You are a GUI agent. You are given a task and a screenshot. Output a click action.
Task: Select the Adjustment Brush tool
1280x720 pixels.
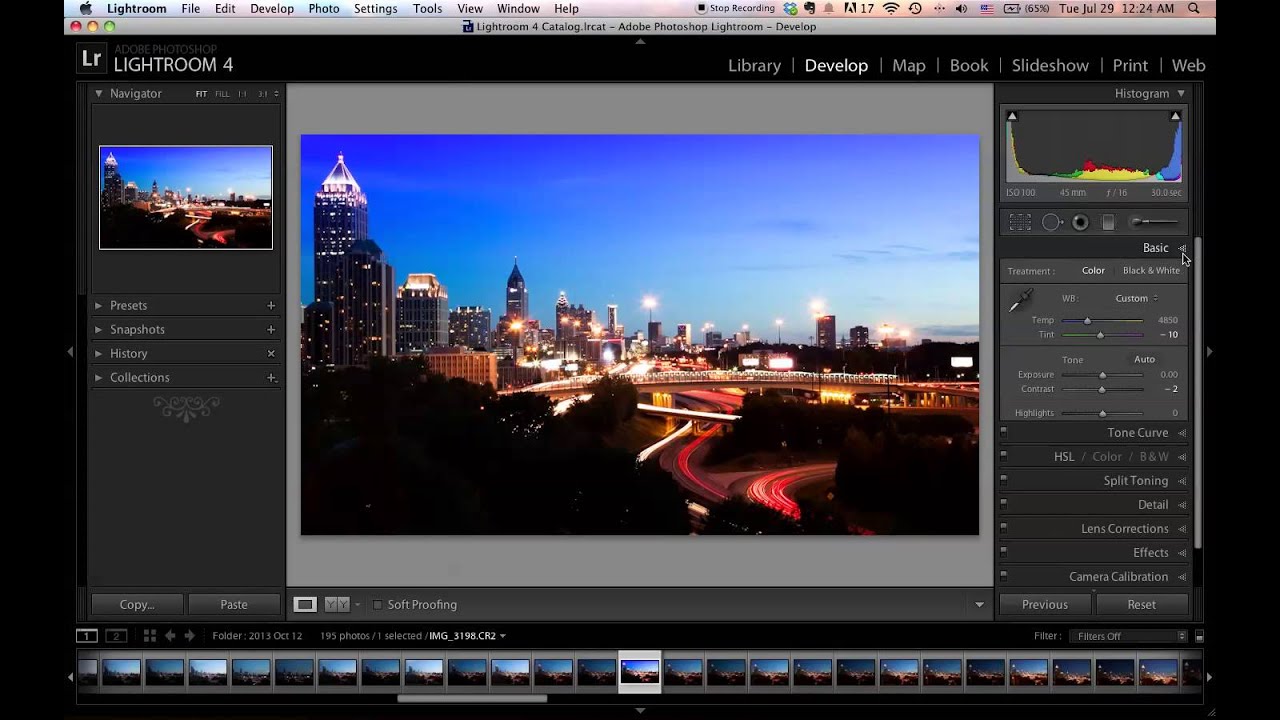click(x=1154, y=222)
